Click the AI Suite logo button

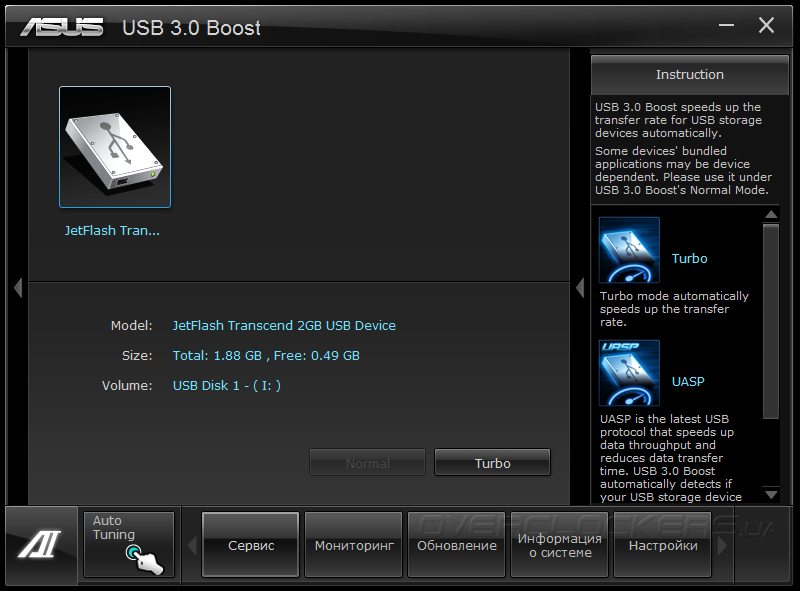tap(40, 544)
